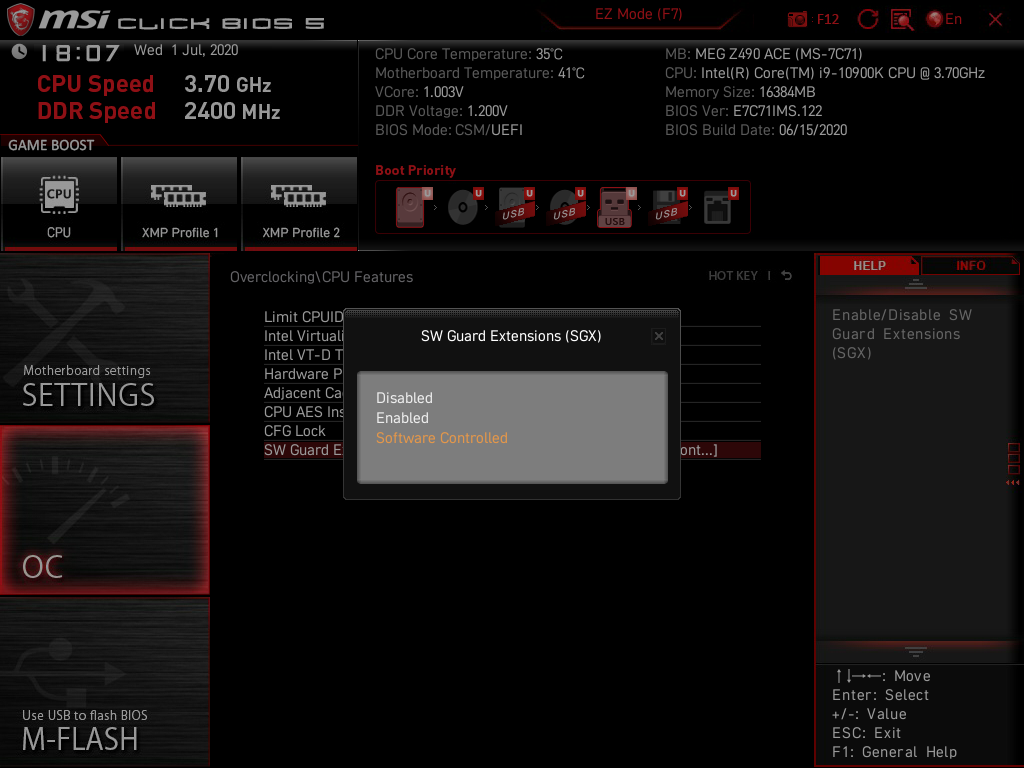Click the screenshot camera icon in title bar
Viewport: 1024px width, 768px height.
coord(797,18)
